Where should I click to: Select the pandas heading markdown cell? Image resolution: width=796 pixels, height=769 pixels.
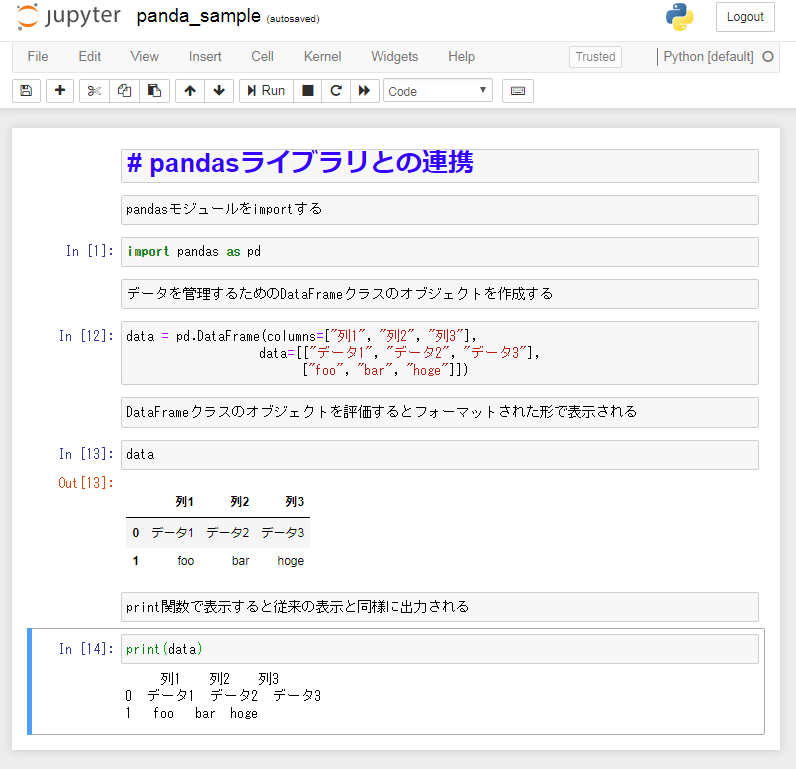click(x=440, y=166)
